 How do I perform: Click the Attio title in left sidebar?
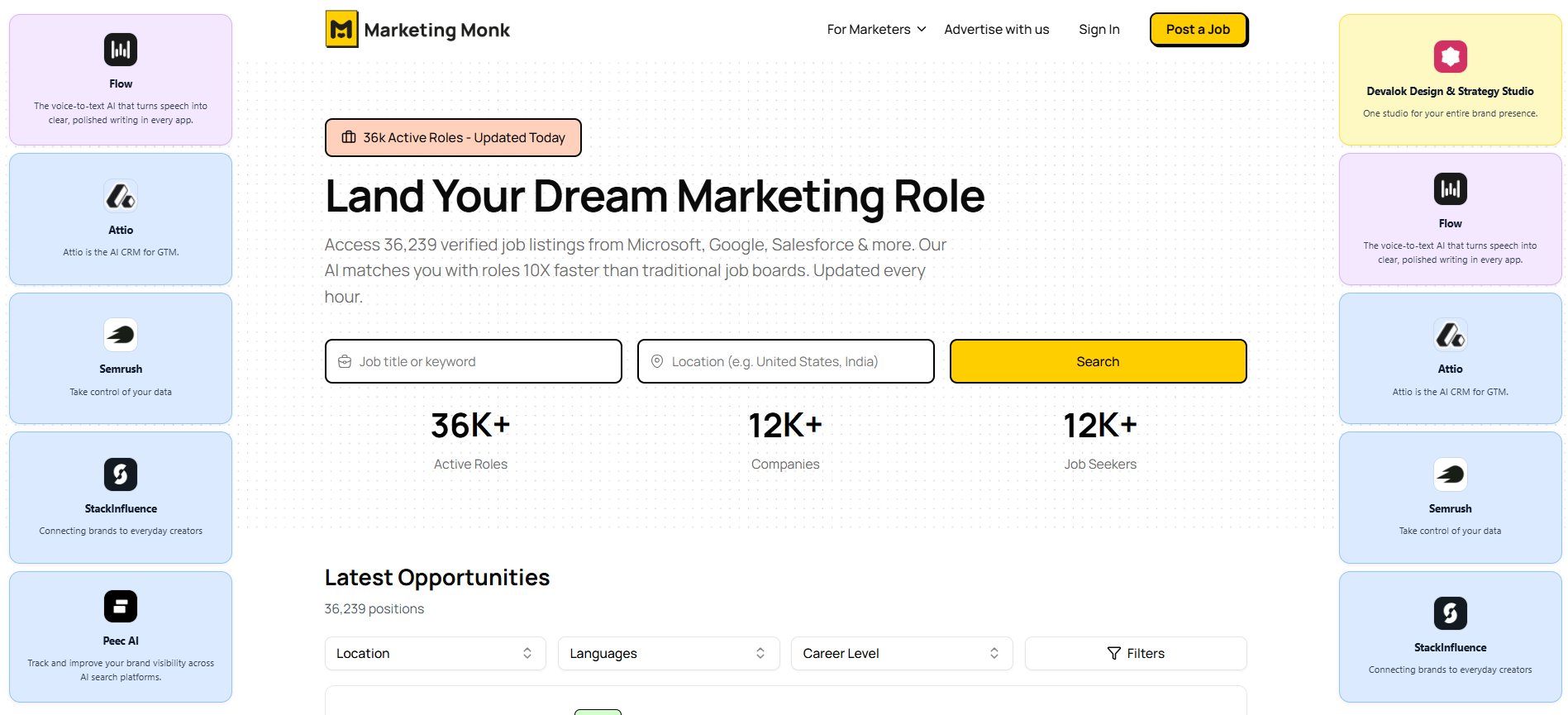click(x=121, y=230)
